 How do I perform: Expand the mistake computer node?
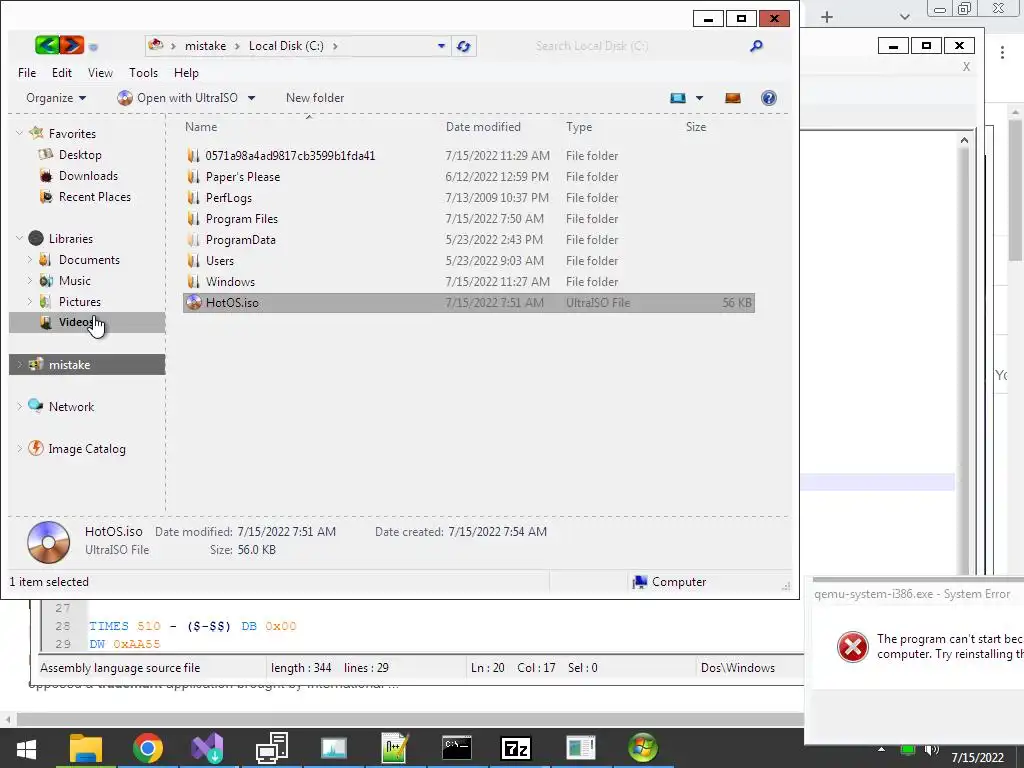tap(19, 364)
